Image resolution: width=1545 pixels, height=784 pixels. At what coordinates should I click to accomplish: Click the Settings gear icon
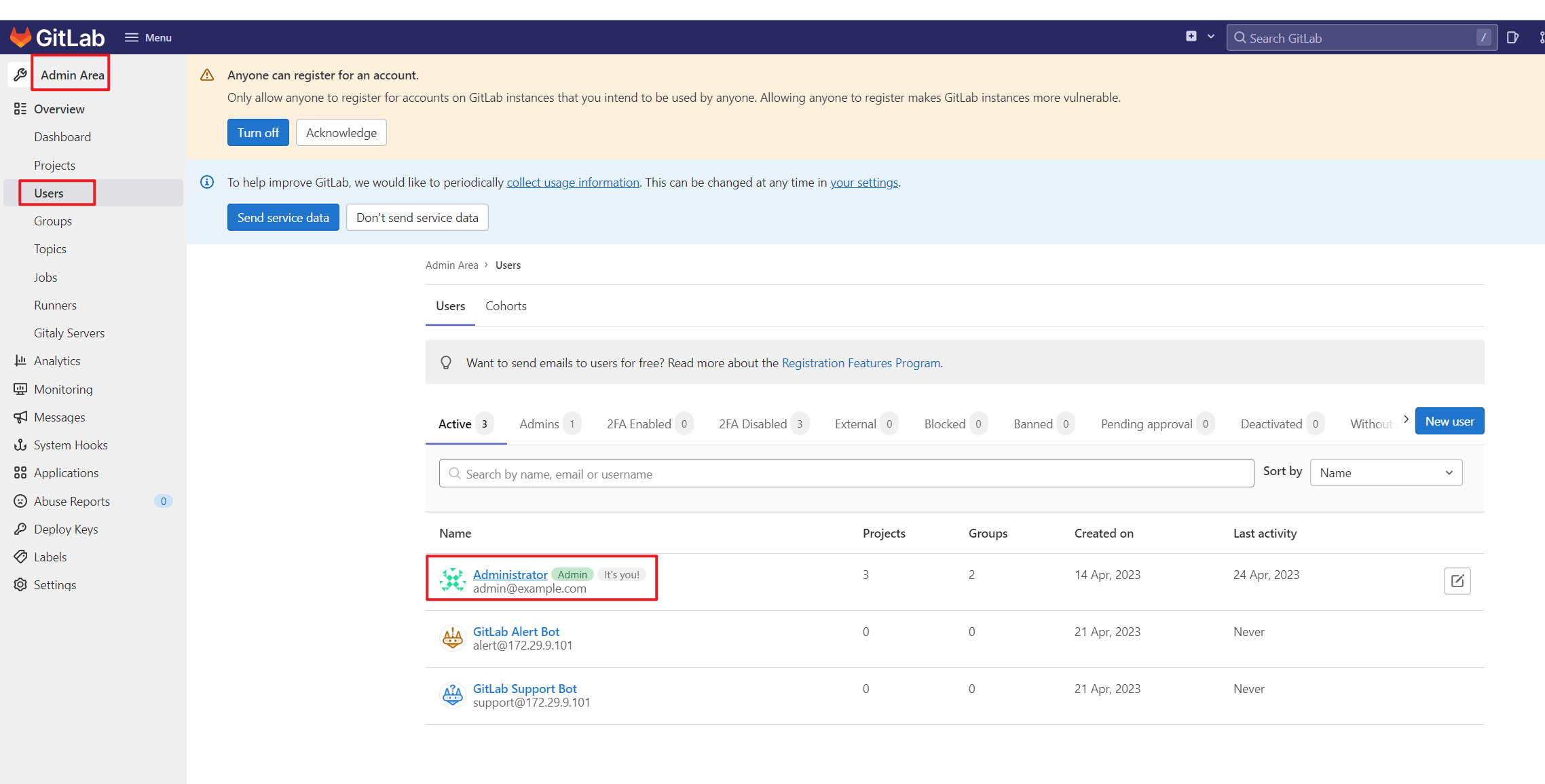click(20, 584)
